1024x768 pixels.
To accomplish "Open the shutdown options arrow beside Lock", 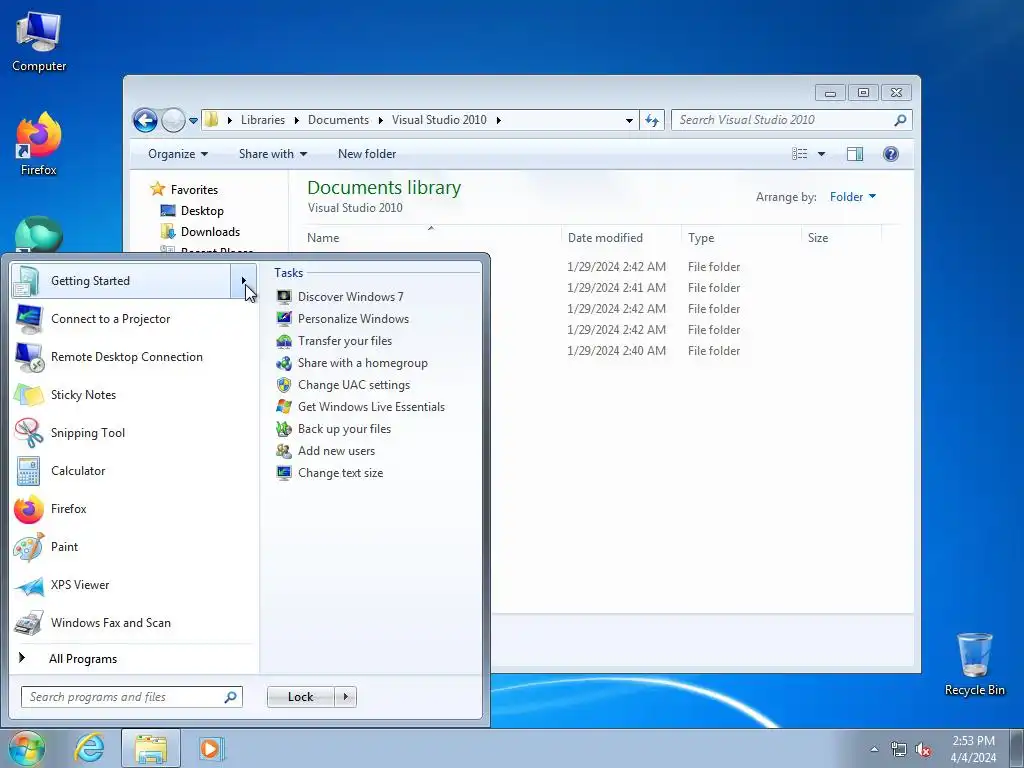I will click(345, 697).
